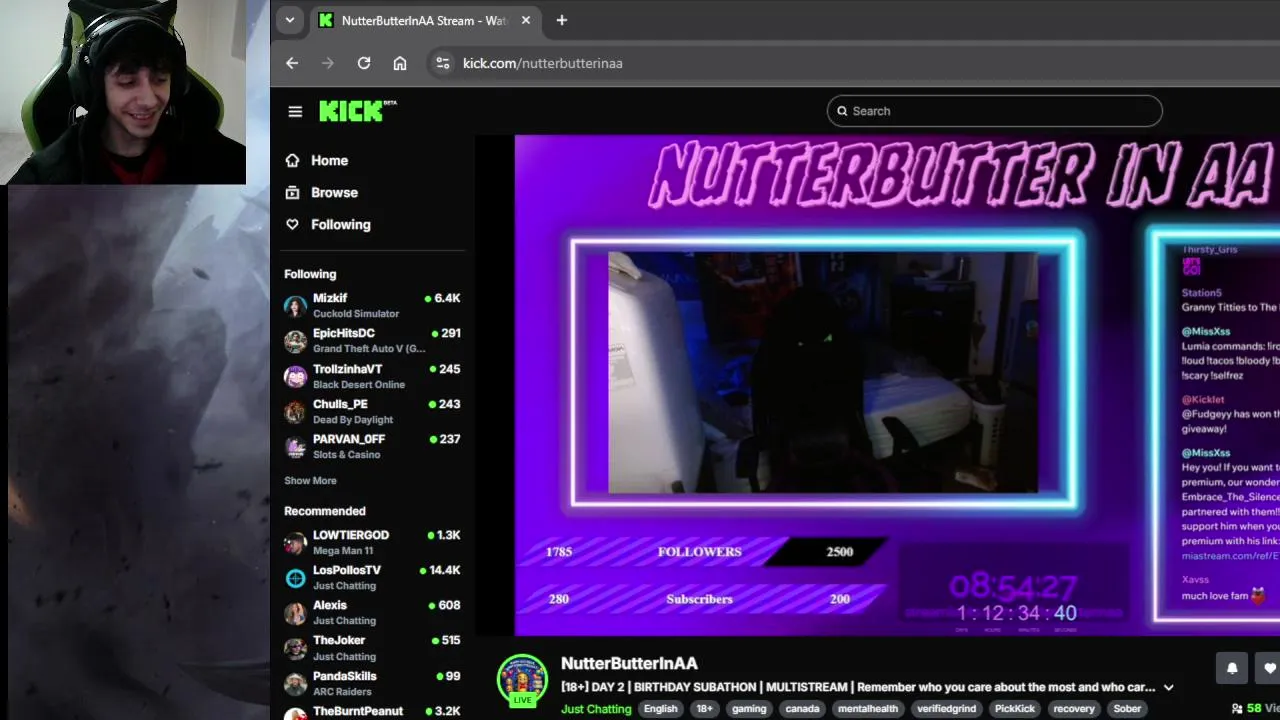Open Mizkif channel in Following list
Screen dimensions: 1280x720
point(372,306)
